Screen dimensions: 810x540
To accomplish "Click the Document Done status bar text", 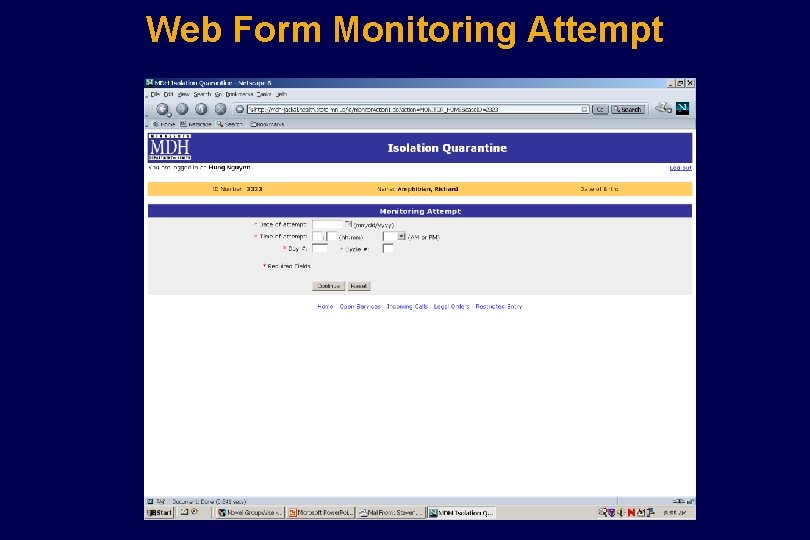I will pyautogui.click(x=209, y=501).
